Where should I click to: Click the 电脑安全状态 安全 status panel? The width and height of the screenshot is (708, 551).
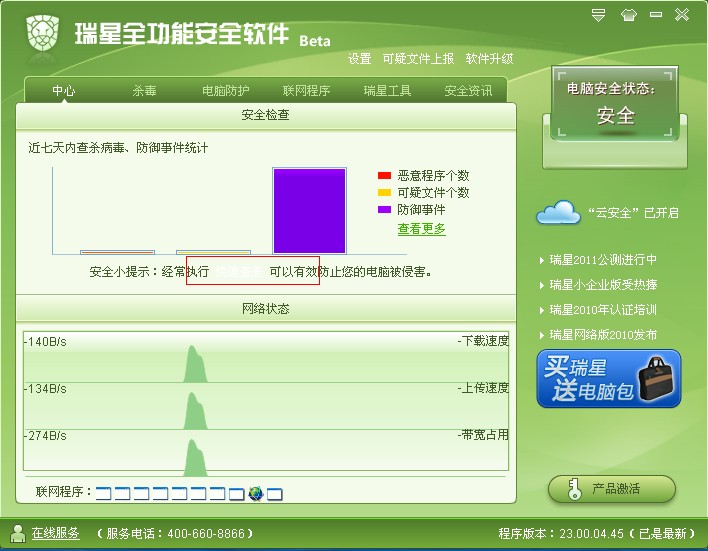(615, 104)
